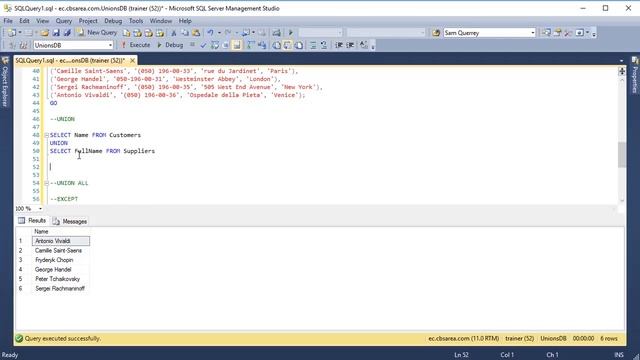Execute the current query

pos(135,45)
